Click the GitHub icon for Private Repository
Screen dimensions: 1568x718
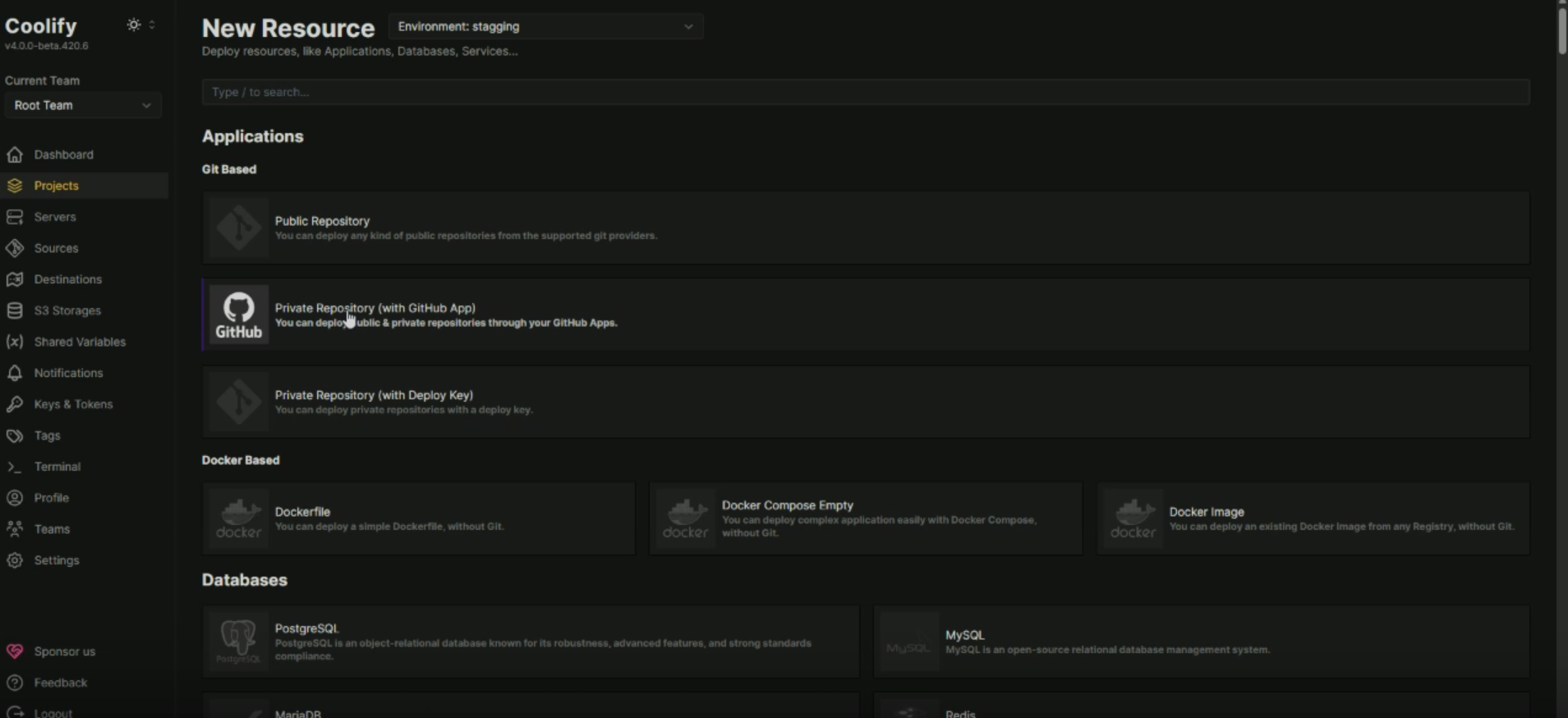pos(238,315)
